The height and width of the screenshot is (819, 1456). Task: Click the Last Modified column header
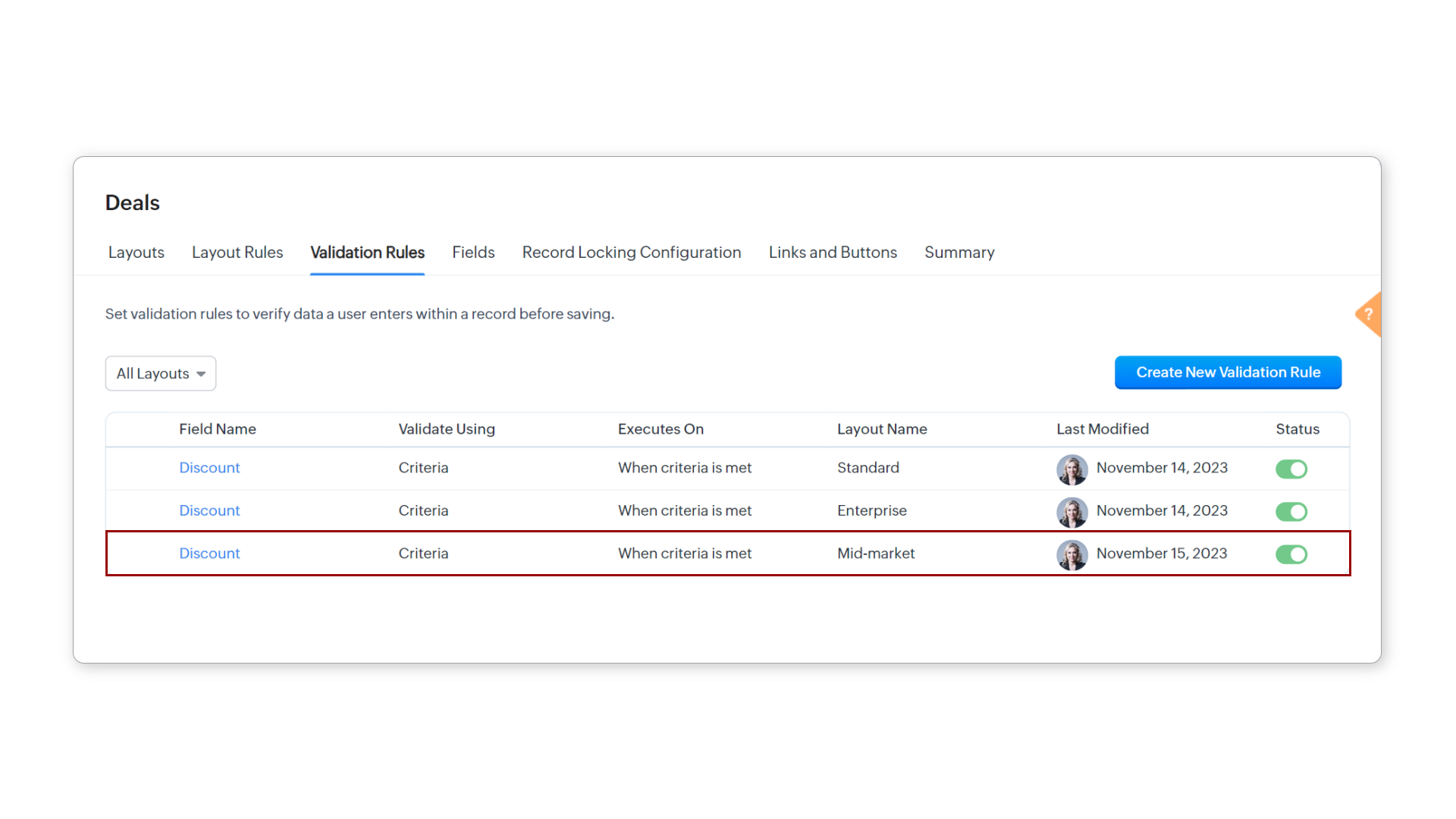pos(1102,429)
